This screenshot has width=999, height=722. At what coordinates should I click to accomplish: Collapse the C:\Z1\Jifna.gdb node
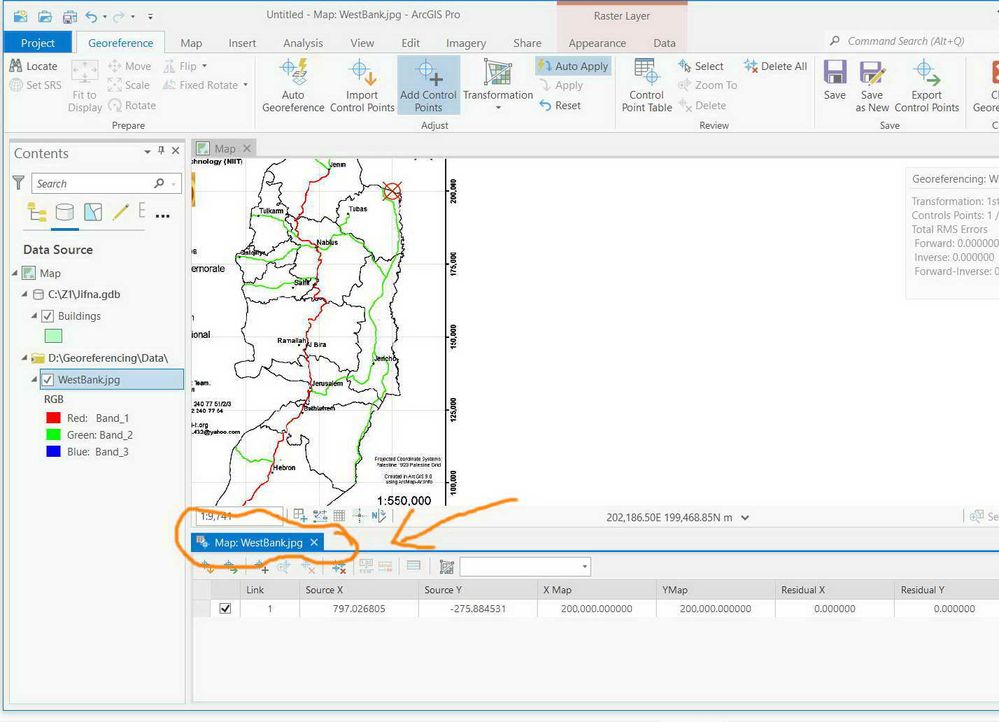coord(24,294)
